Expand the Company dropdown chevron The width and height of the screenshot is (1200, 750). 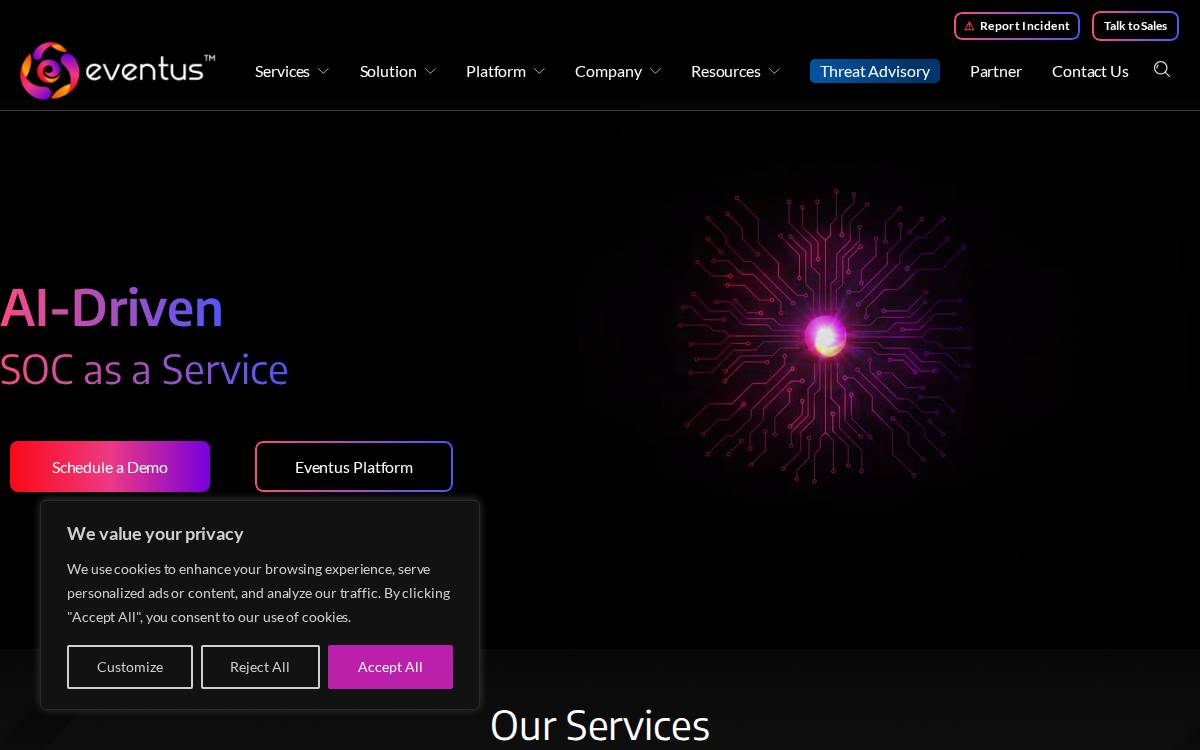click(655, 71)
